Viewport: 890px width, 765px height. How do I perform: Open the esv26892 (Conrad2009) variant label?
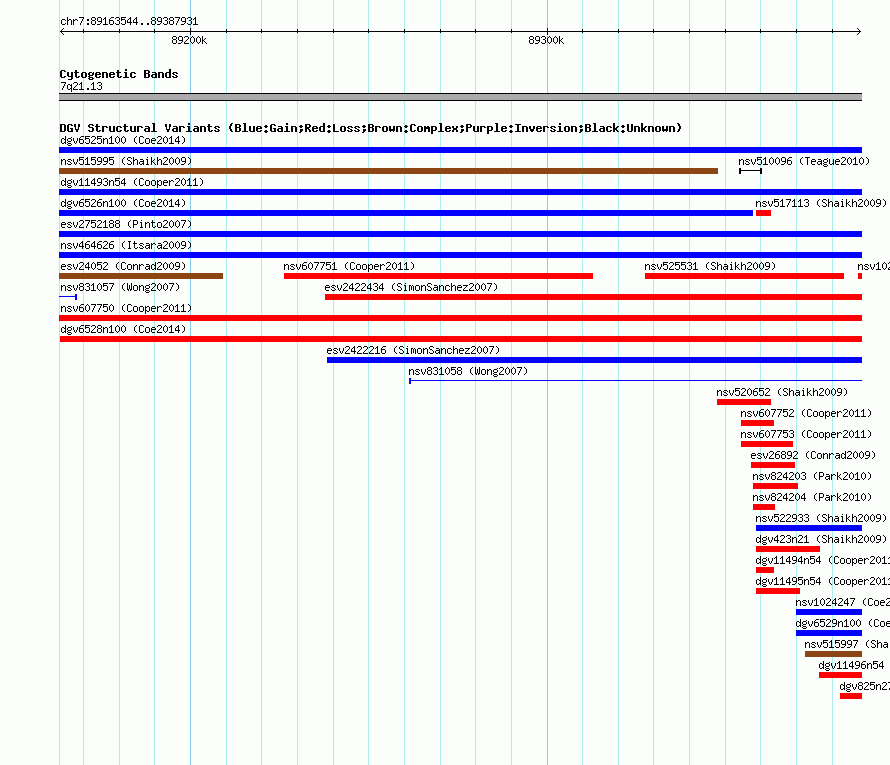coord(812,455)
